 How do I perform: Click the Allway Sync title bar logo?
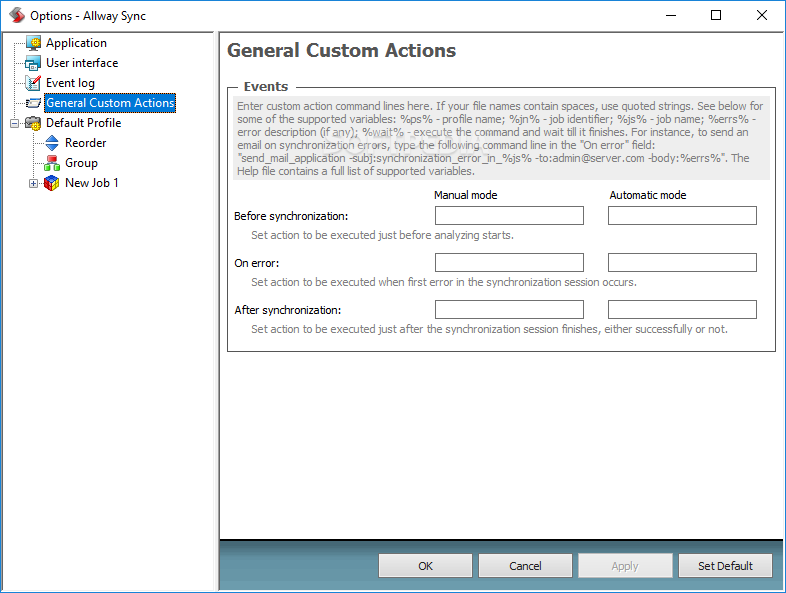[x=17, y=16]
